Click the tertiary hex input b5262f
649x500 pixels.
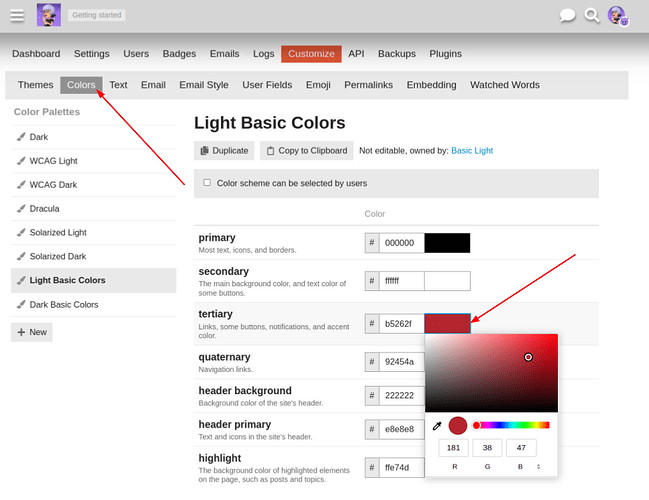tap(401, 324)
